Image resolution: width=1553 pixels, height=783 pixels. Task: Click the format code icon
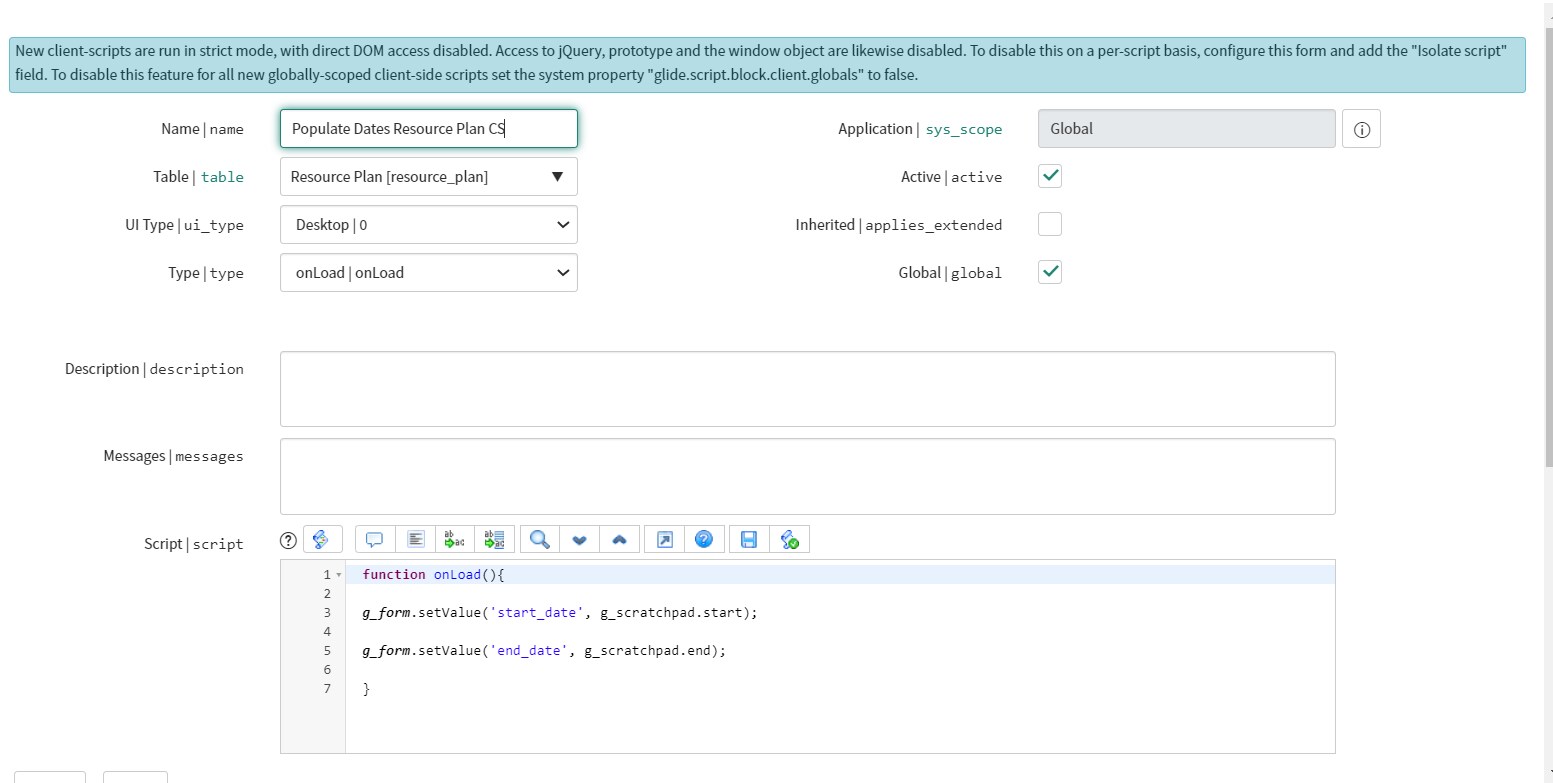coord(416,540)
